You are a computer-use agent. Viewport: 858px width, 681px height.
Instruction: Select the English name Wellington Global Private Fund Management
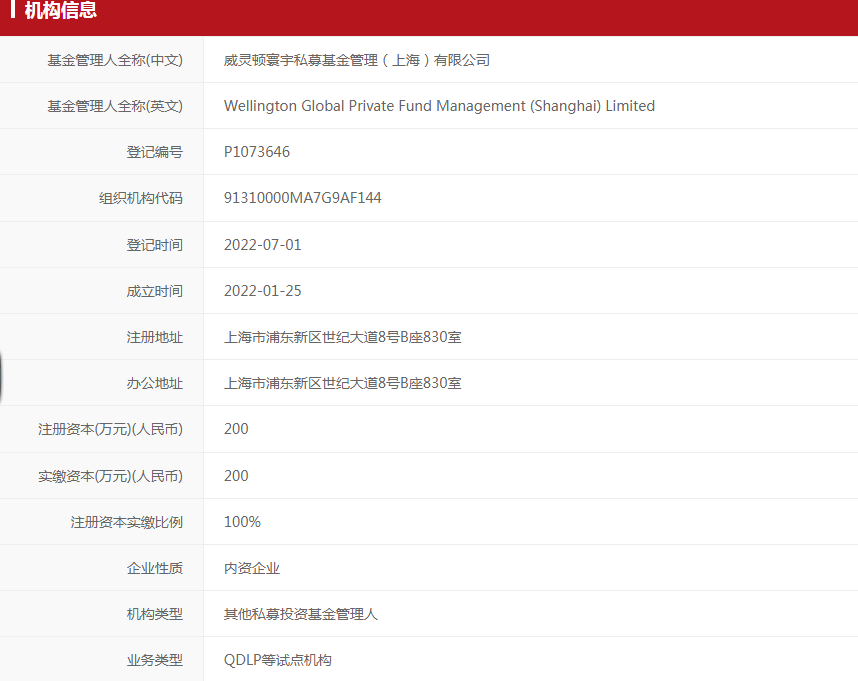pyautogui.click(x=375, y=106)
